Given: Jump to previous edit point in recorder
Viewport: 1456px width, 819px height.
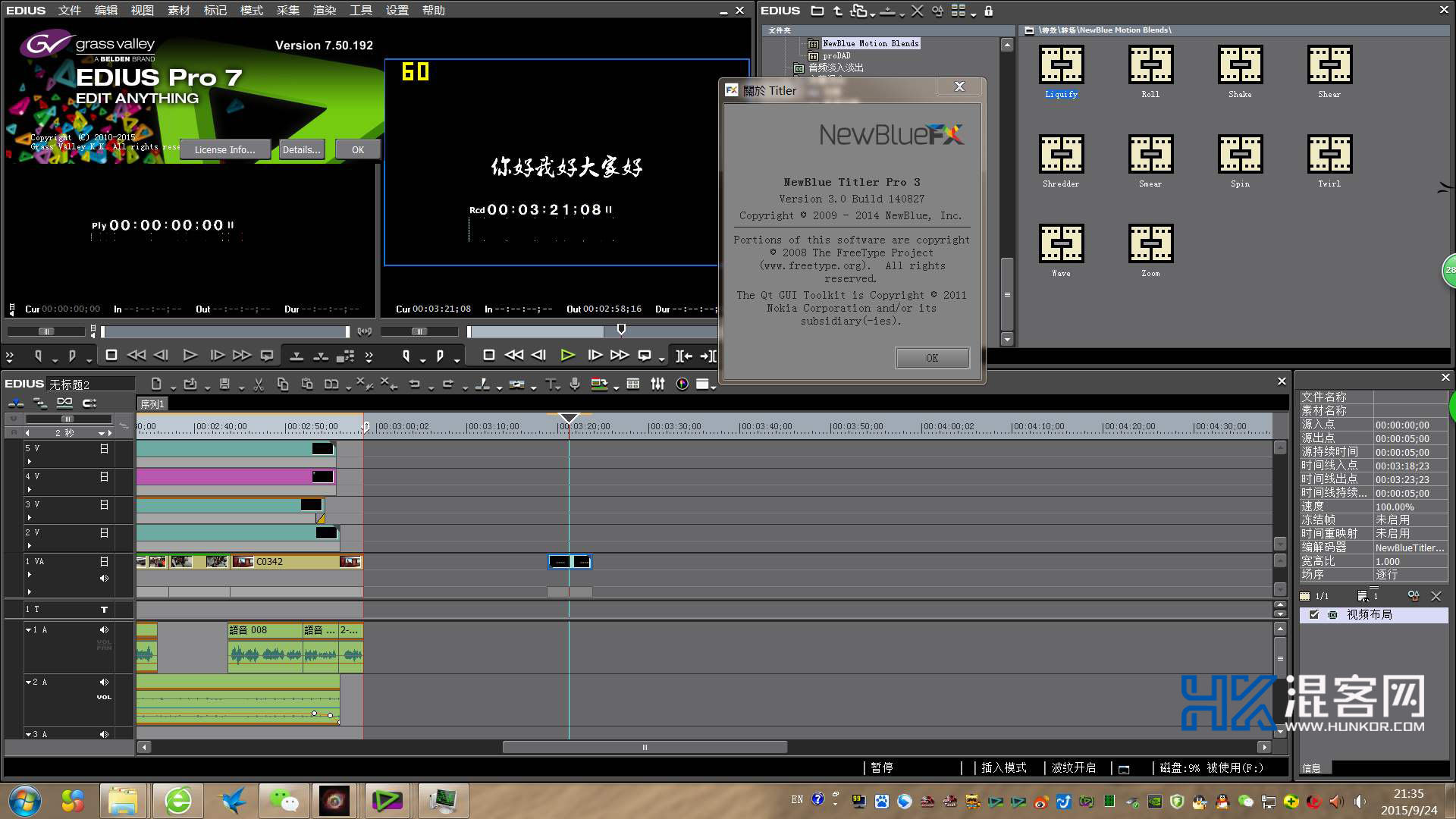Looking at the screenshot, I should (x=683, y=356).
